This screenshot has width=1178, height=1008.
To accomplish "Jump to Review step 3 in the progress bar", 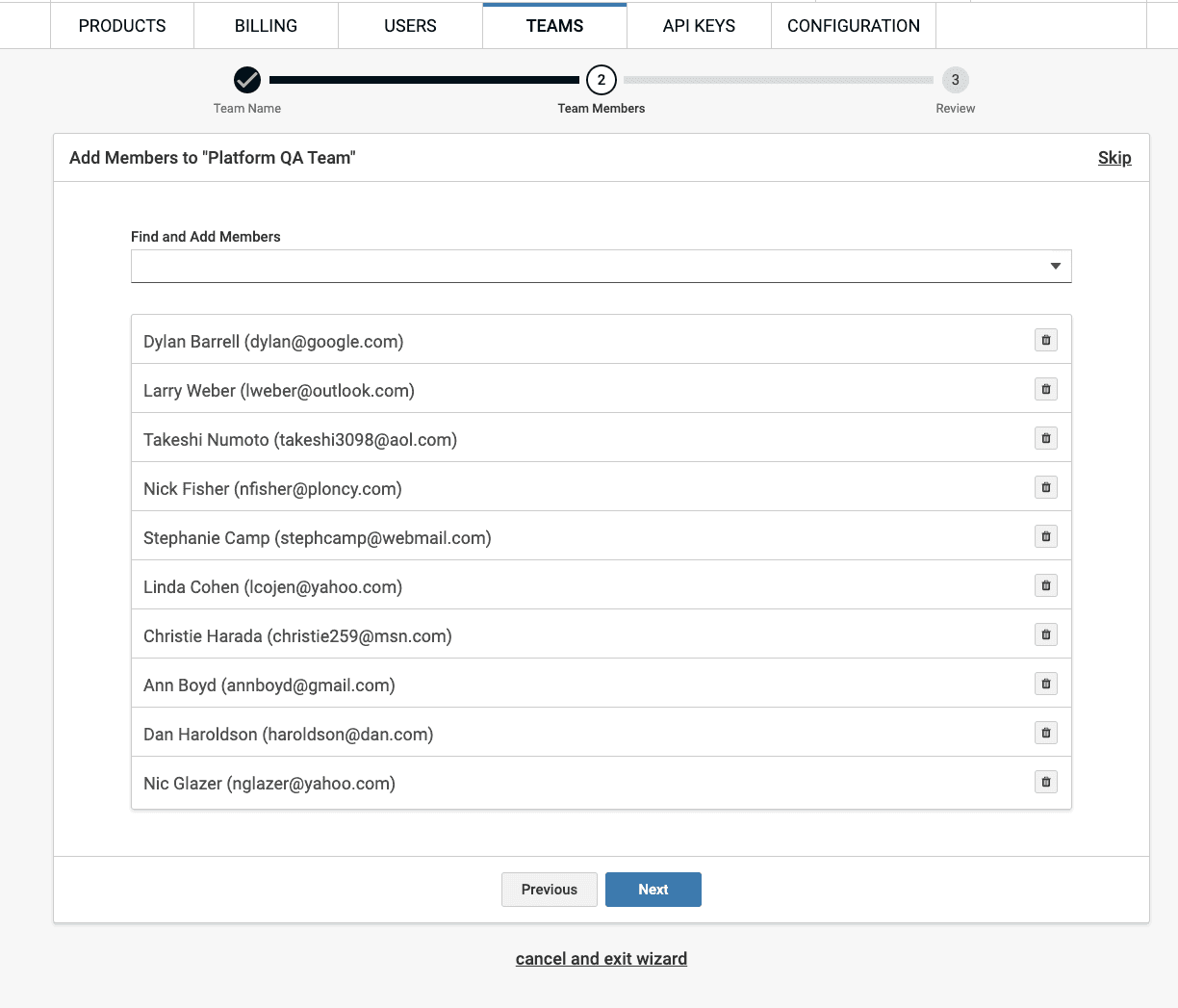I will [x=955, y=81].
